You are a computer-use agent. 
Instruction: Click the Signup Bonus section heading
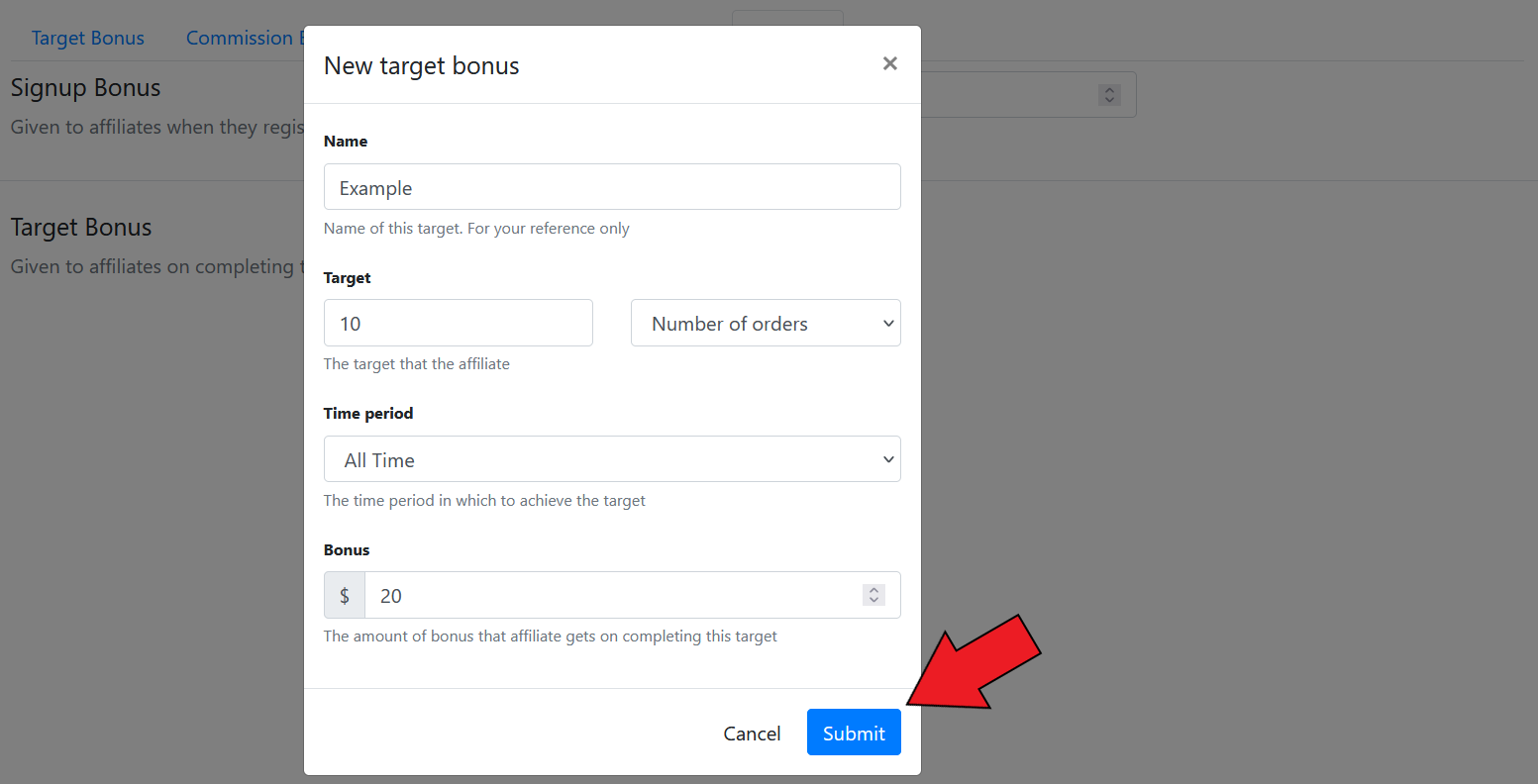[85, 87]
